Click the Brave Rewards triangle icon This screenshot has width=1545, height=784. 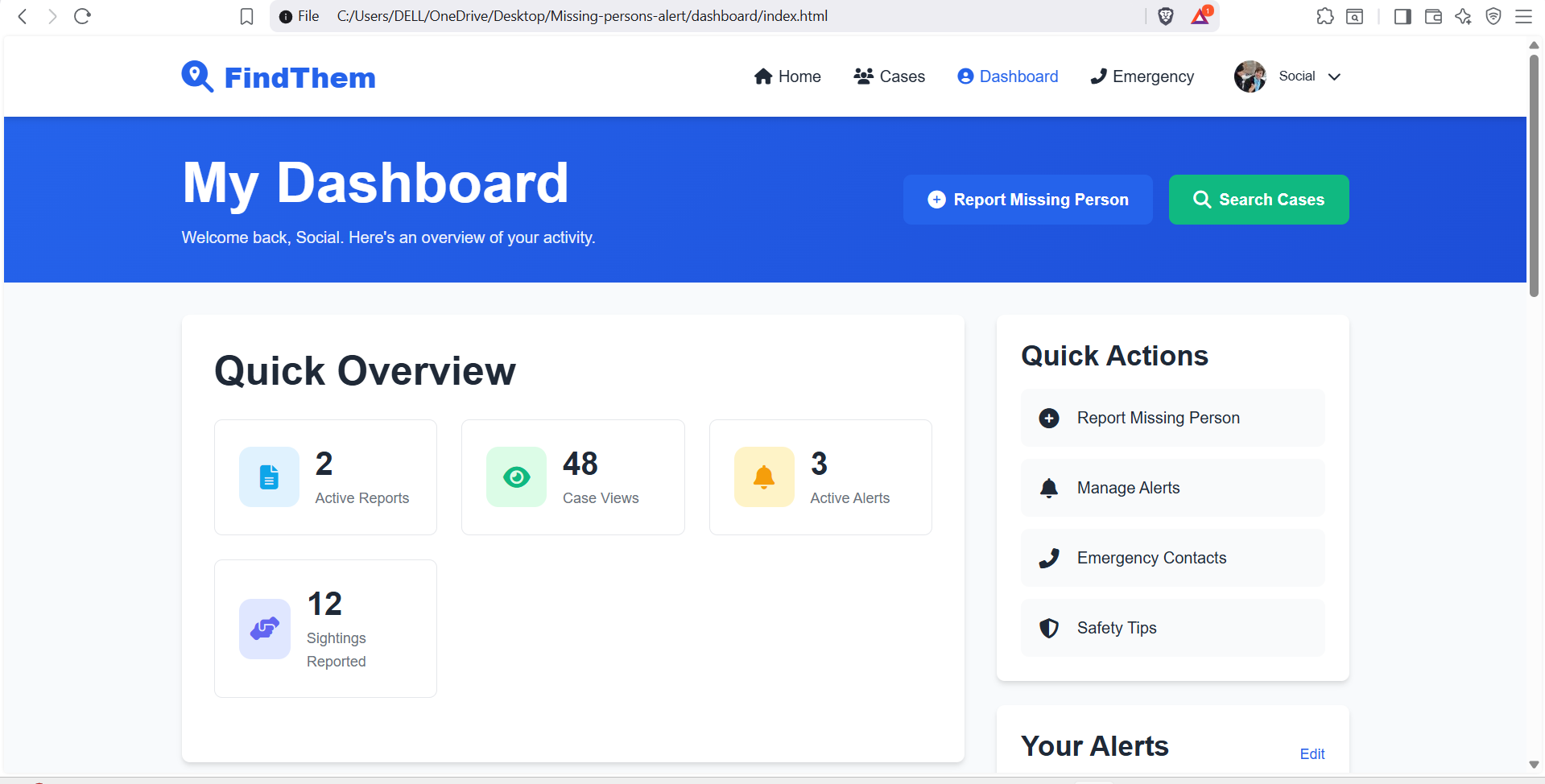click(1200, 16)
